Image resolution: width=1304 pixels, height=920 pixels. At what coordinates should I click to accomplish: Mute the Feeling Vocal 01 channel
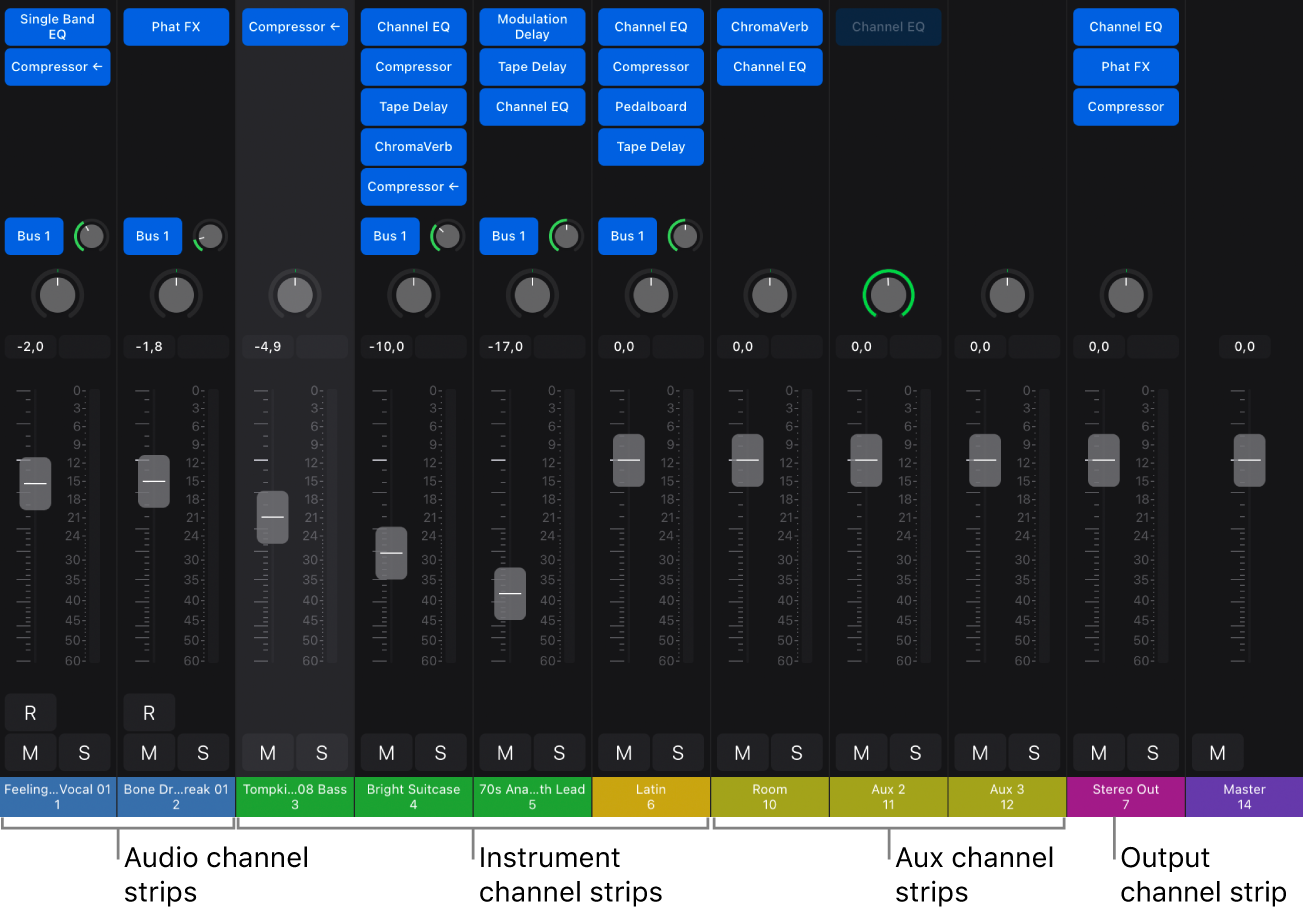[30, 753]
